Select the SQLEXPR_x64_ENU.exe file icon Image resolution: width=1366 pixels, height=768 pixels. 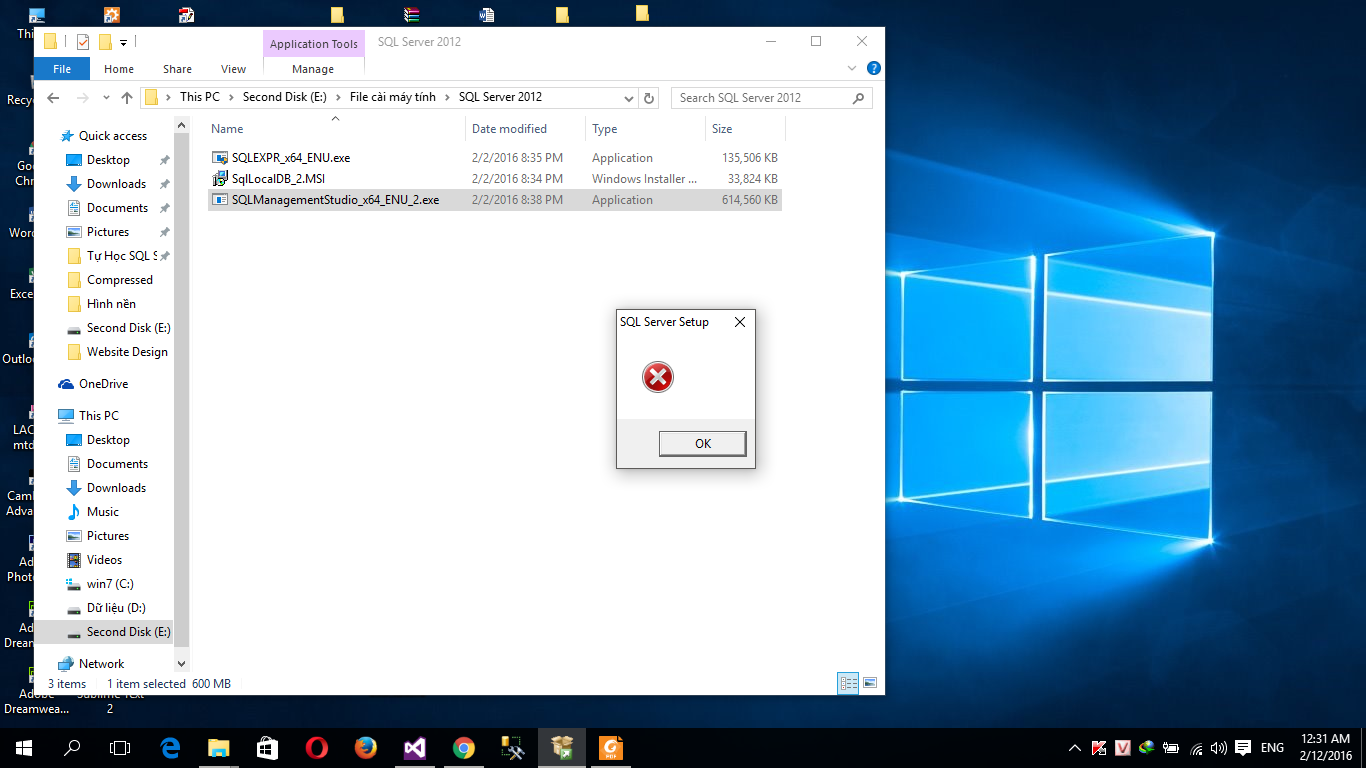[221, 158]
